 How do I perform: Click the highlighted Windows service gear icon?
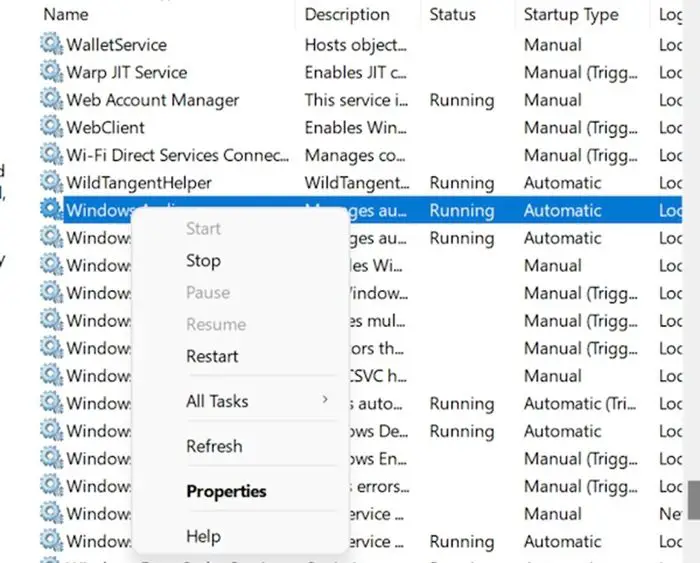pyautogui.click(x=51, y=210)
